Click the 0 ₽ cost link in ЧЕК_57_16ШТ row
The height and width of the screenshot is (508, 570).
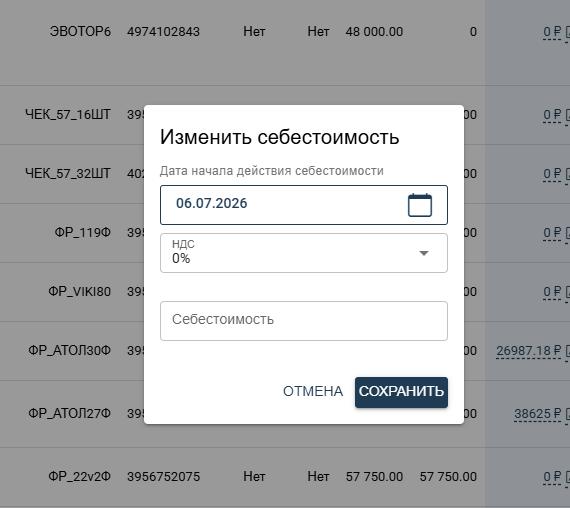(x=552, y=115)
